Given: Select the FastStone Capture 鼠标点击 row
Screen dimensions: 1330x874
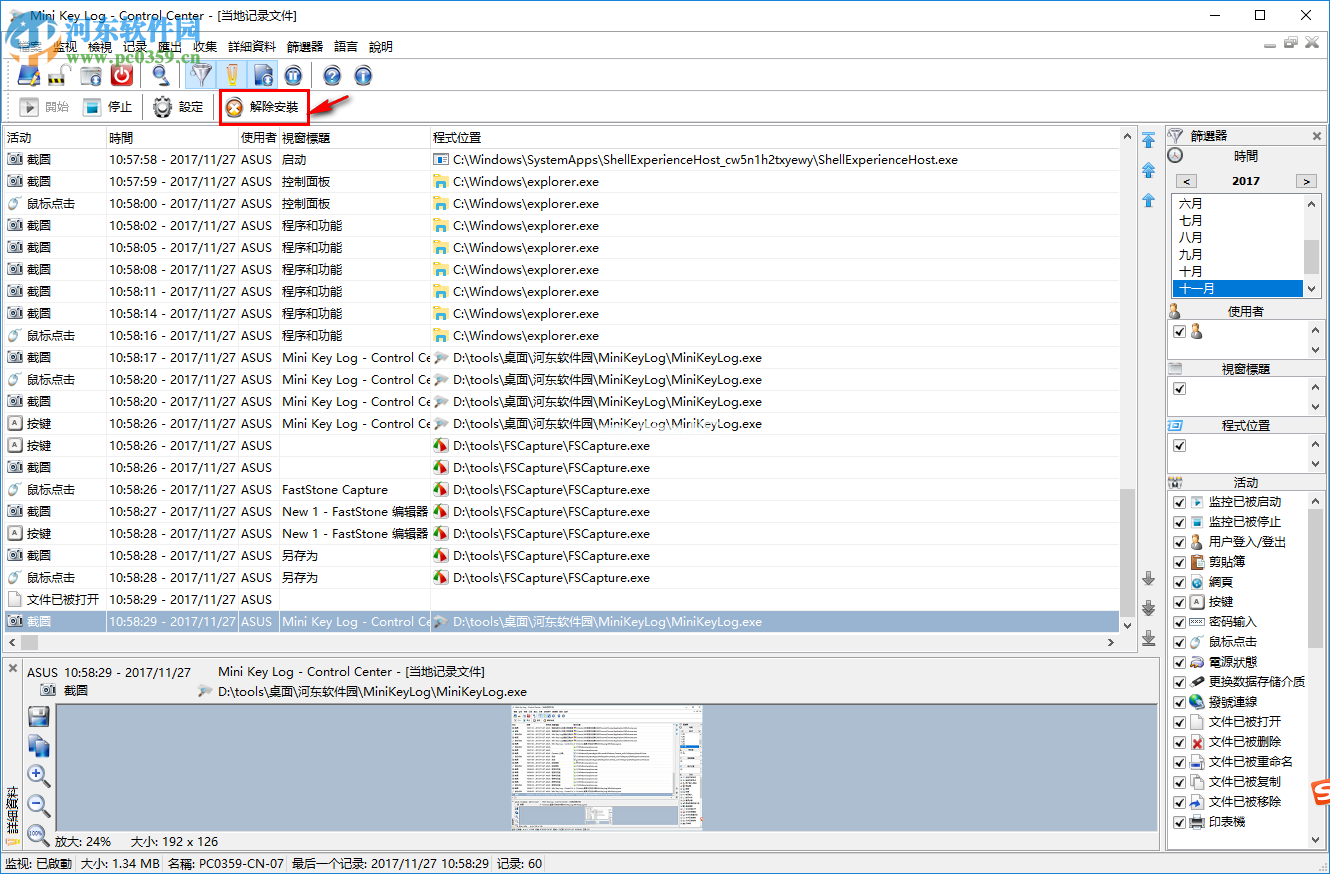Looking at the screenshot, I should tap(562, 490).
